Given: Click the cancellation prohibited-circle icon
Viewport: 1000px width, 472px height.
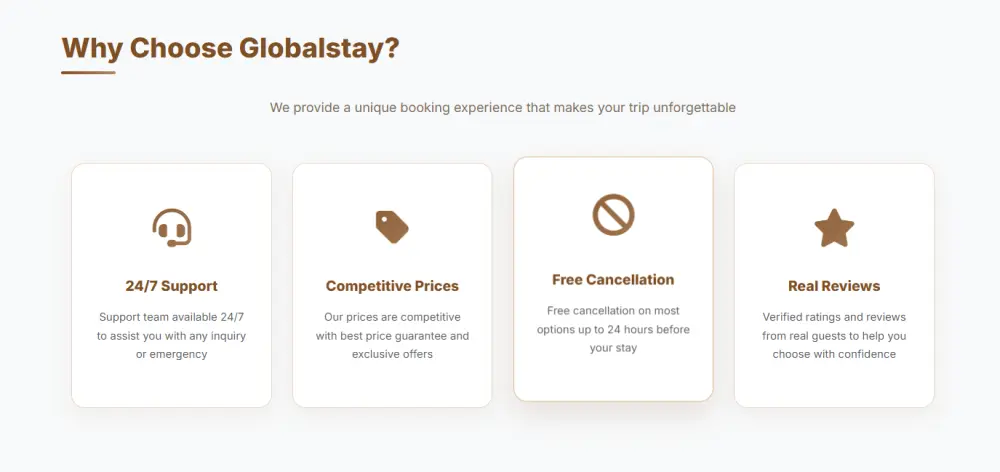Looking at the screenshot, I should 613,215.
